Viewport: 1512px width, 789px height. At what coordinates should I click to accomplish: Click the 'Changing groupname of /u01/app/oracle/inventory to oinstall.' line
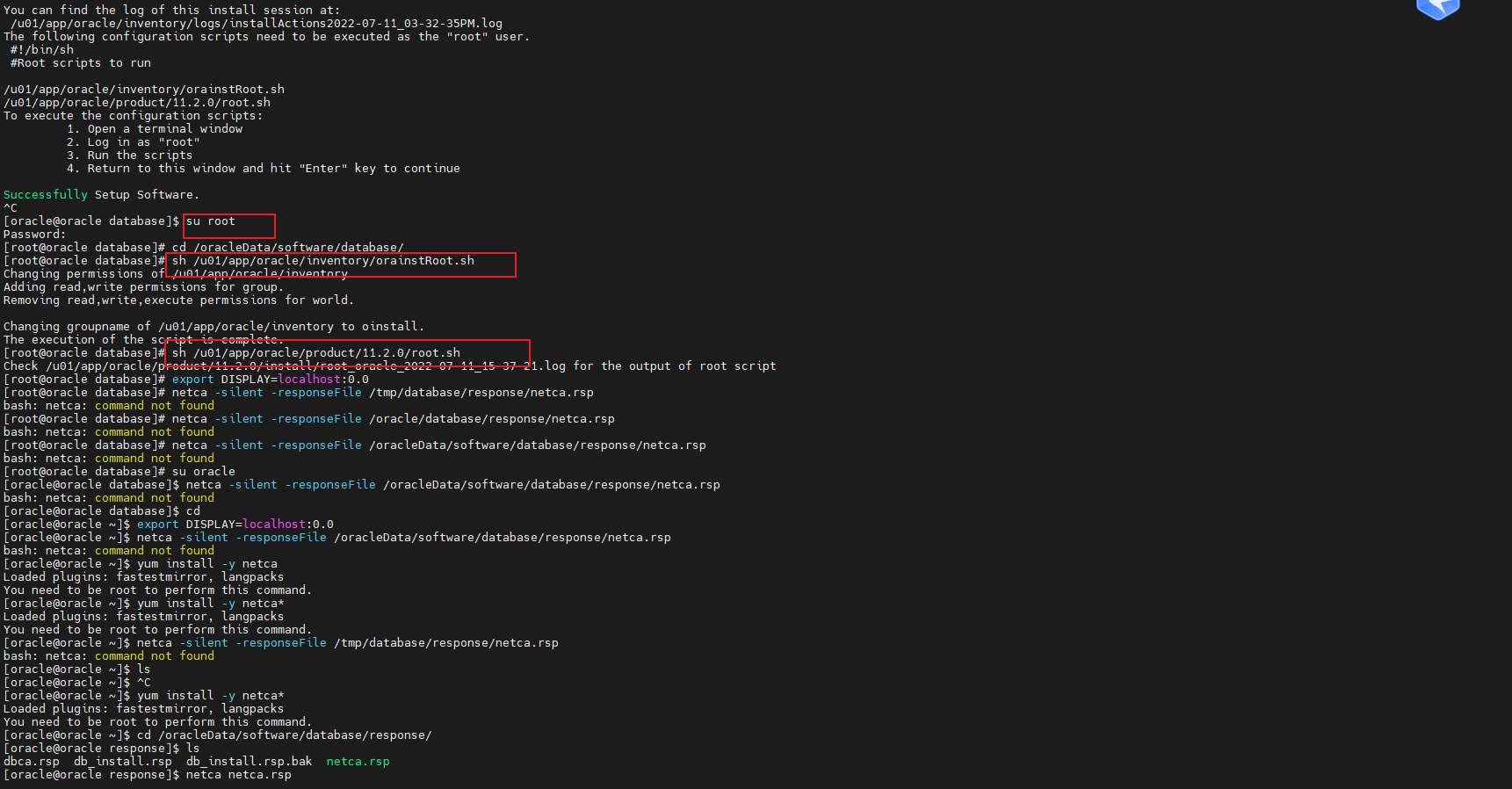[x=214, y=327]
